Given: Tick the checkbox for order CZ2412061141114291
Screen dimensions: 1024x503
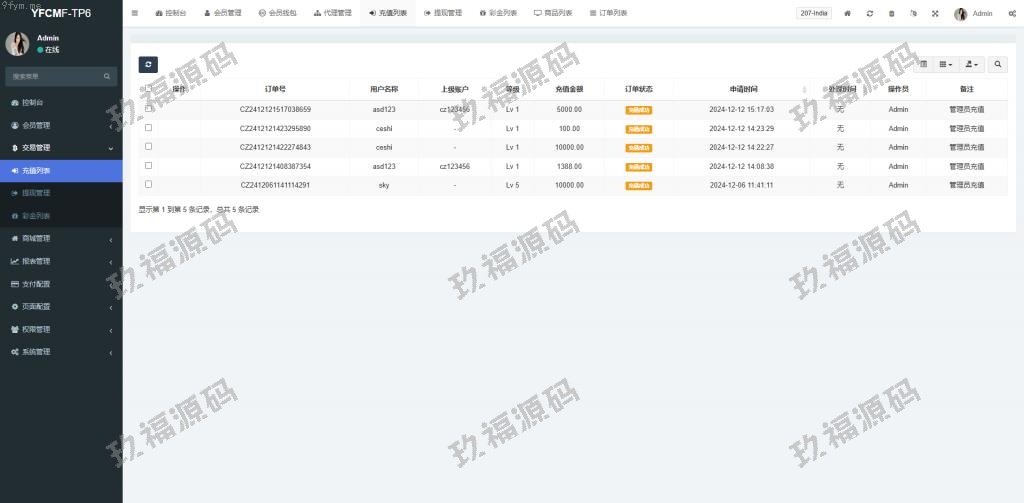Looking at the screenshot, I should pyautogui.click(x=149, y=185).
